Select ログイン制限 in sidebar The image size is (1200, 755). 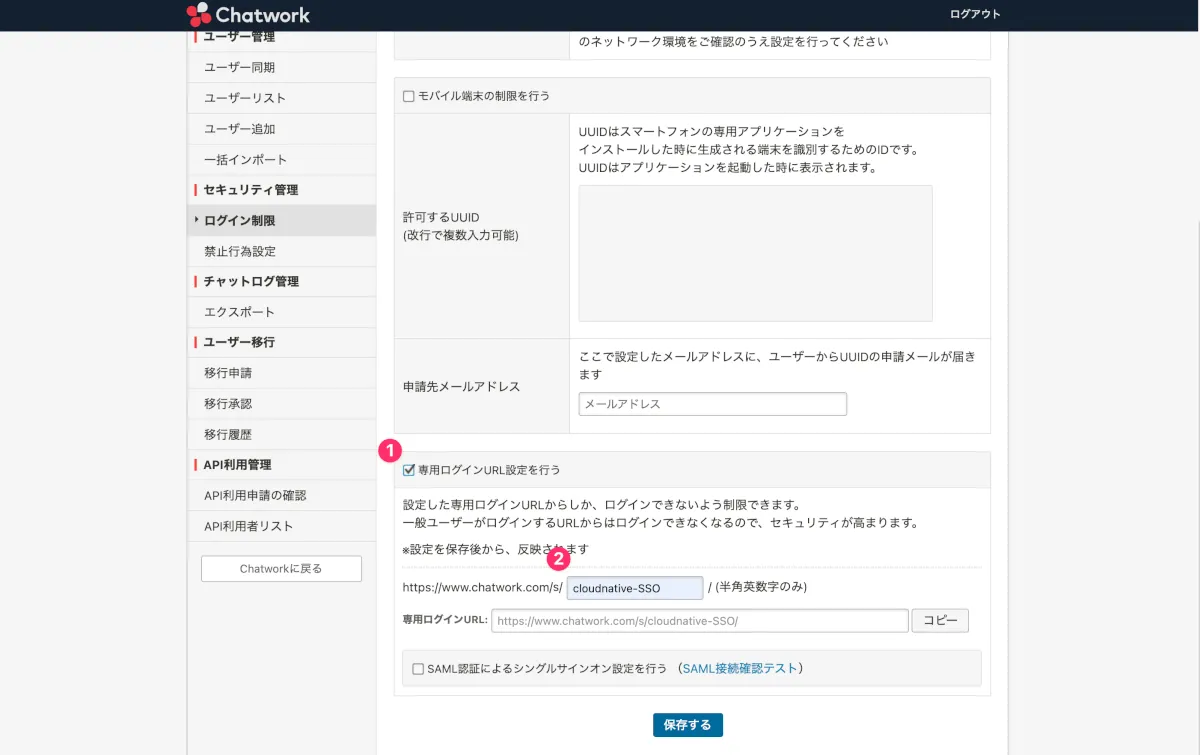[x=239, y=221]
